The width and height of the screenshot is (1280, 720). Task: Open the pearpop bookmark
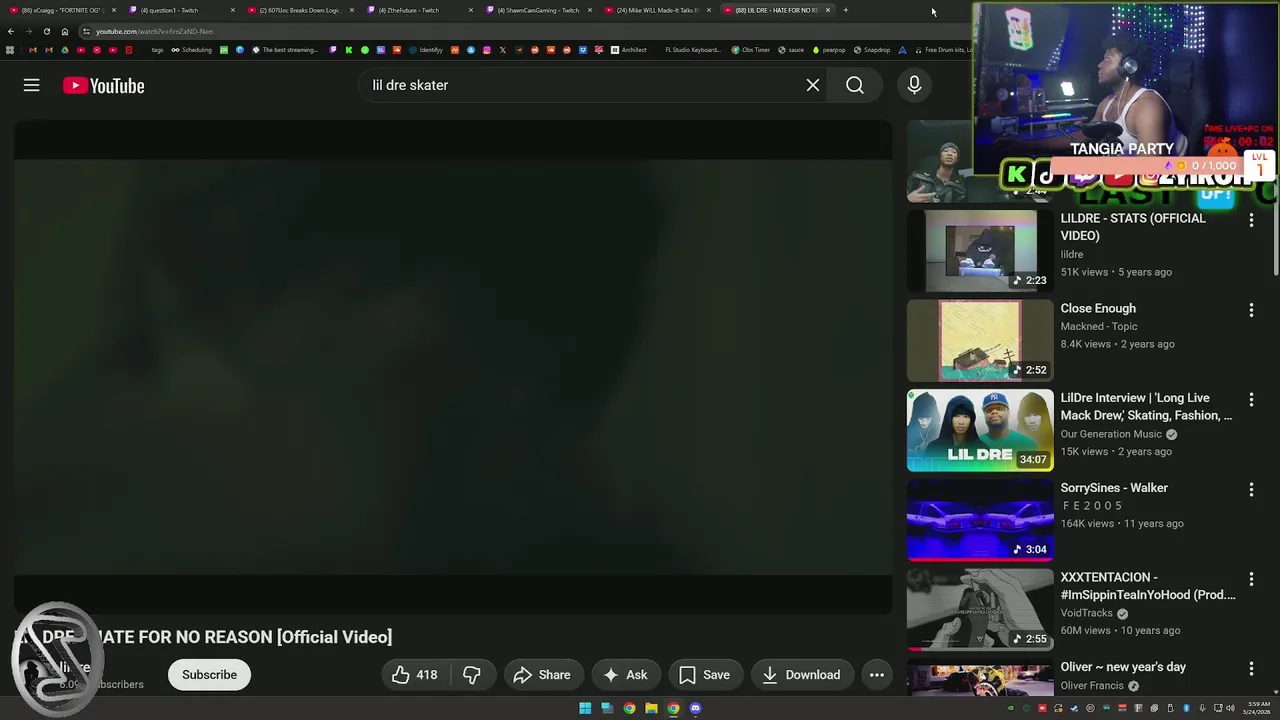pyautogui.click(x=829, y=50)
